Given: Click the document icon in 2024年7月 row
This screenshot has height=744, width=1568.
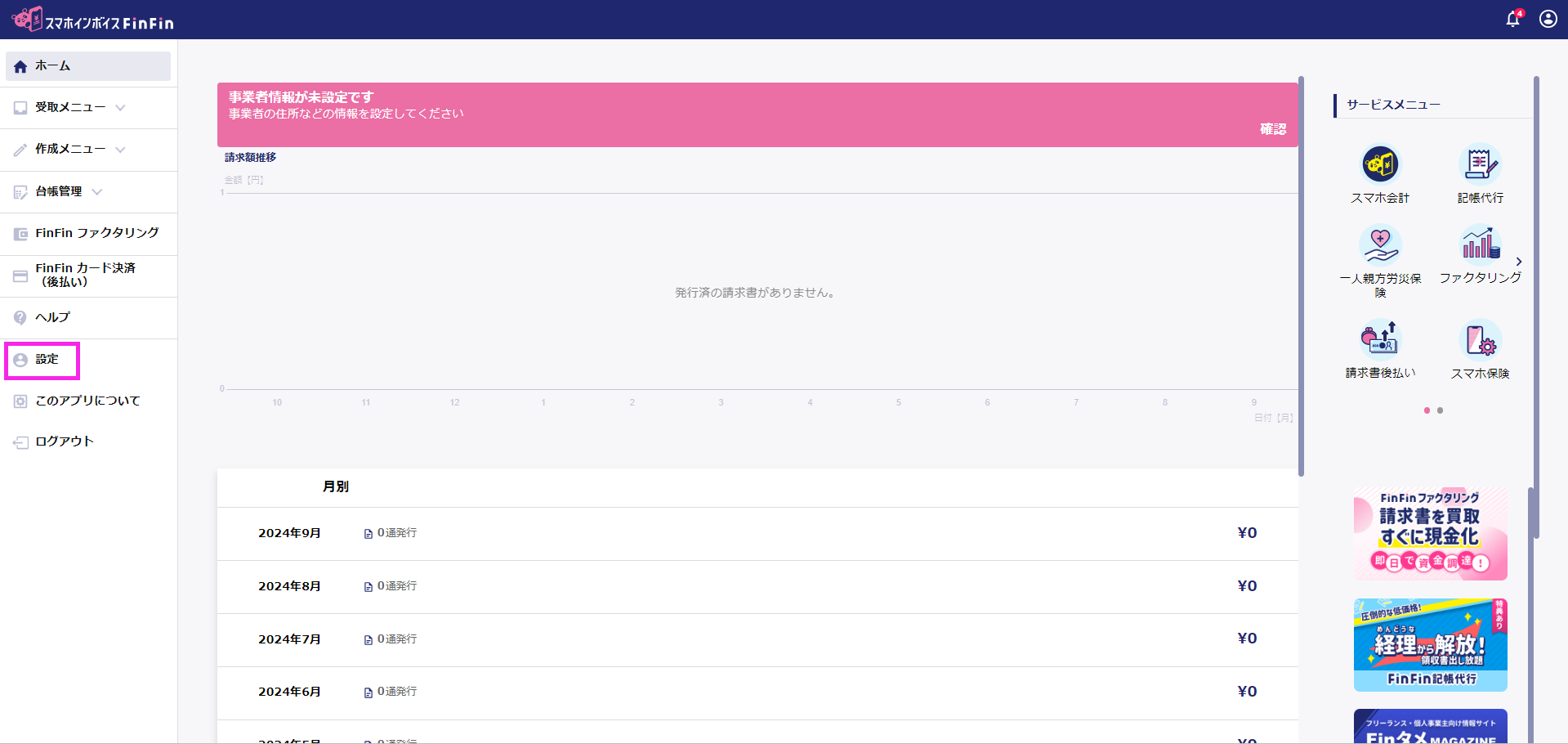Looking at the screenshot, I should (x=369, y=640).
